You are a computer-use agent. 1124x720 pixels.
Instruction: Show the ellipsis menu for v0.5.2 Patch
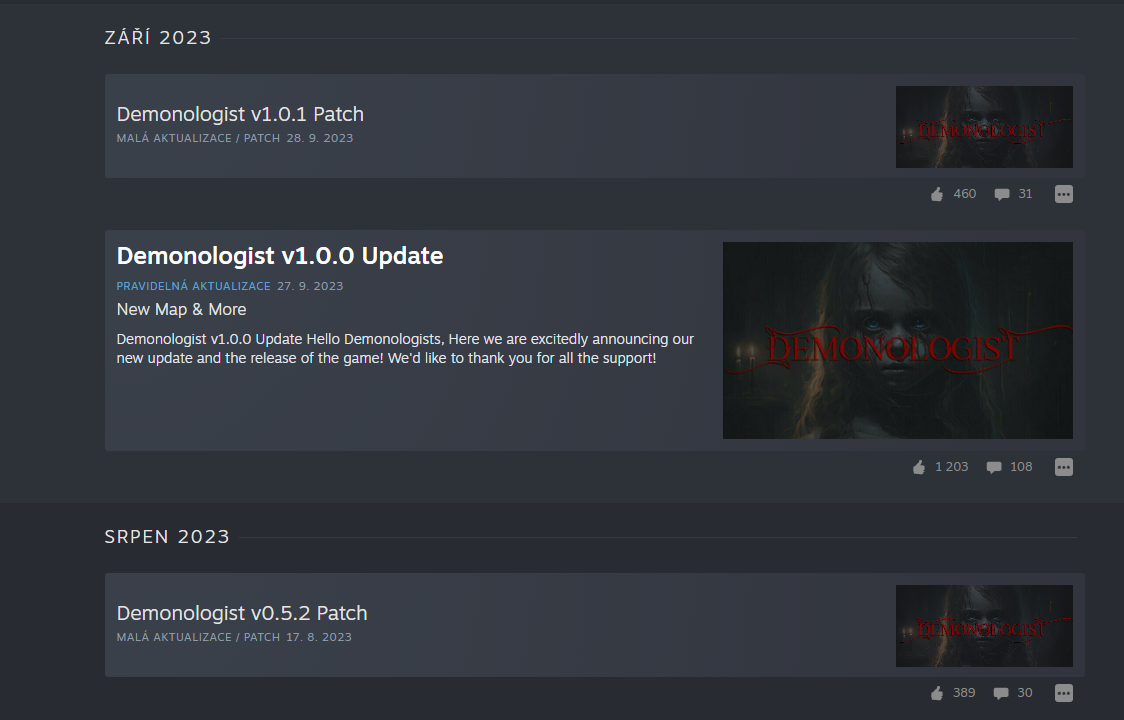tap(1064, 693)
